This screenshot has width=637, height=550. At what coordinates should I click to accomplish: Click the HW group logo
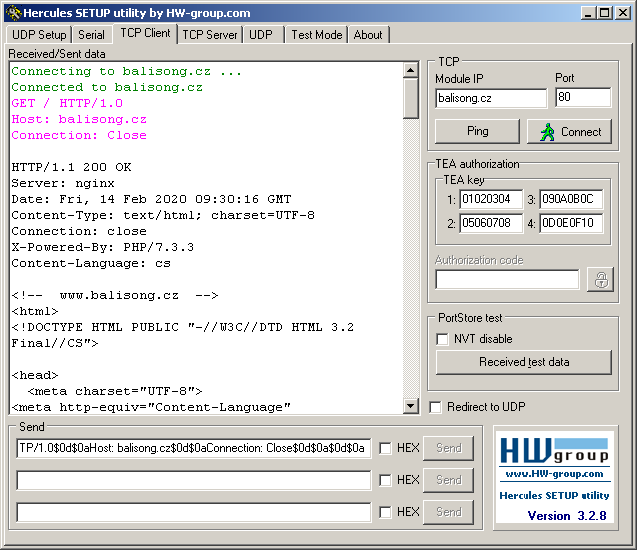[x=555, y=452]
